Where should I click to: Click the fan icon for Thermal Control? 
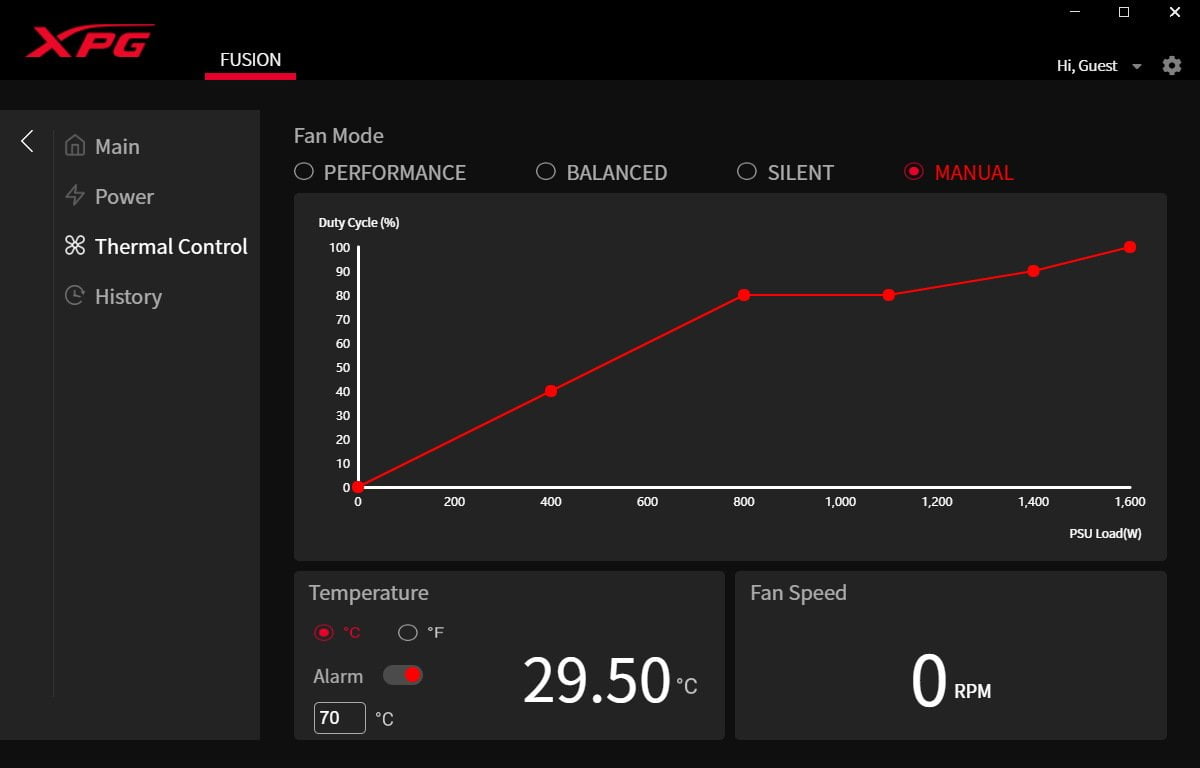click(x=74, y=246)
